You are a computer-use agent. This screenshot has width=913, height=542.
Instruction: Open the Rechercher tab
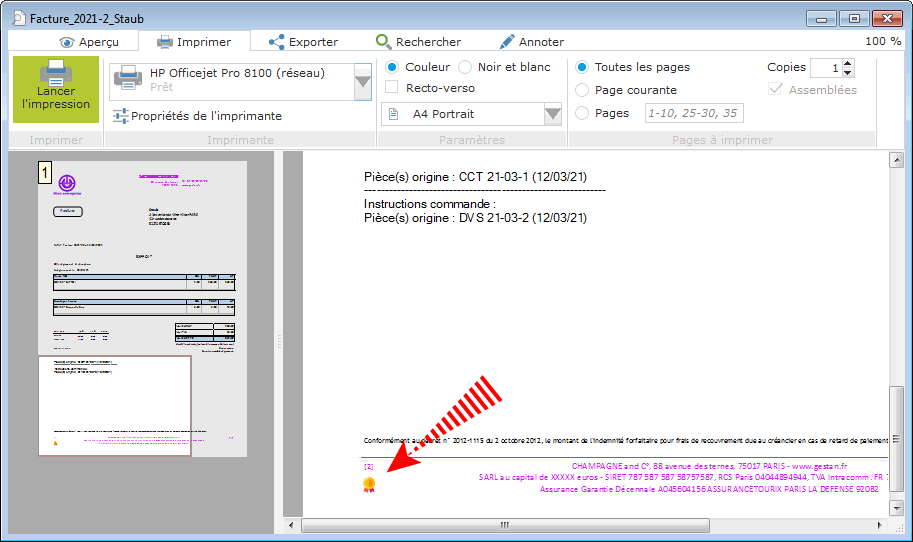point(418,42)
